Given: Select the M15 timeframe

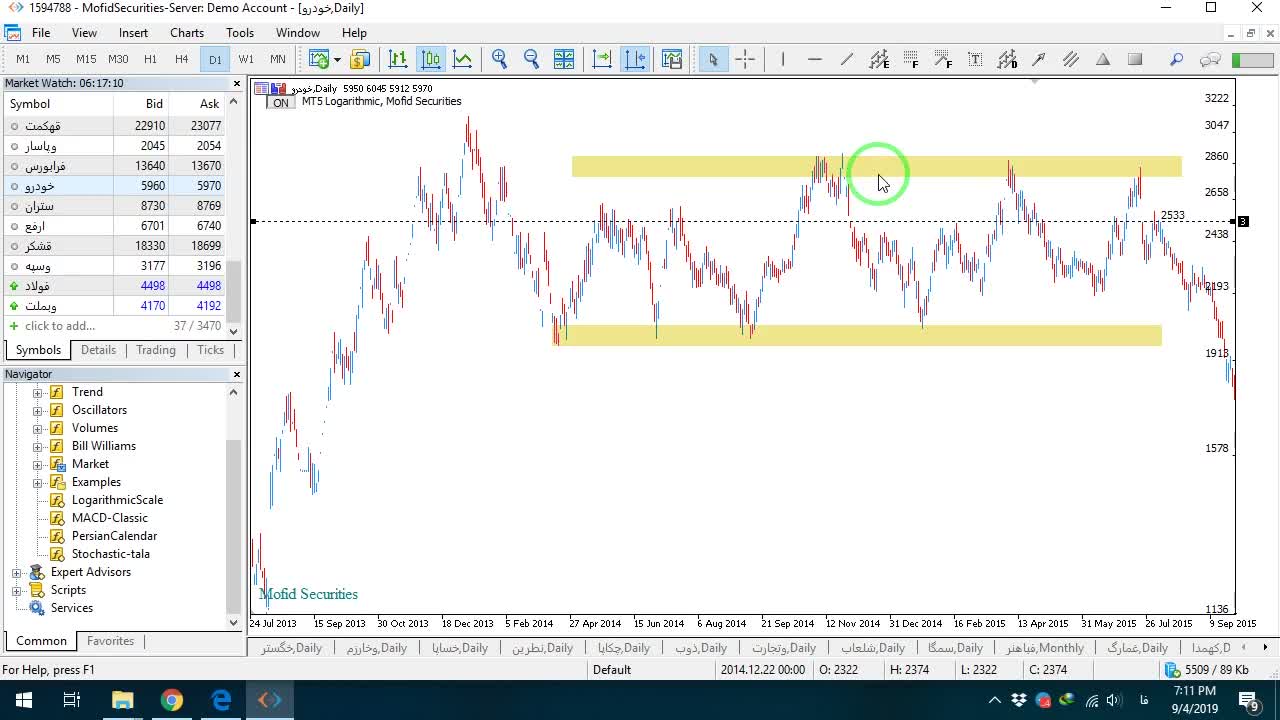Looking at the screenshot, I should pos(86,60).
